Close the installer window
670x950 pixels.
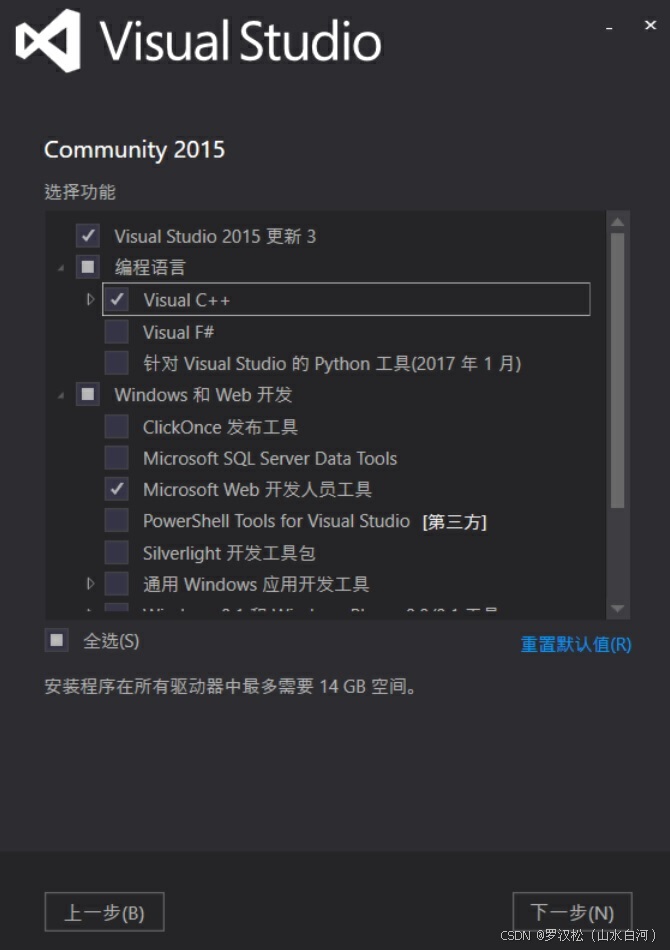point(650,25)
